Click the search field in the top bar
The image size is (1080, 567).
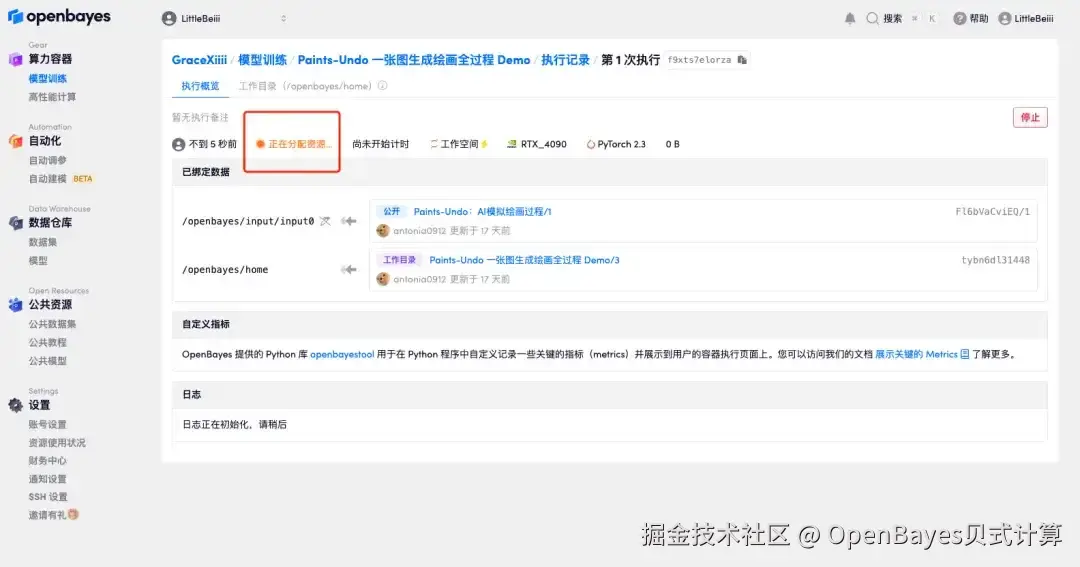tap(902, 19)
